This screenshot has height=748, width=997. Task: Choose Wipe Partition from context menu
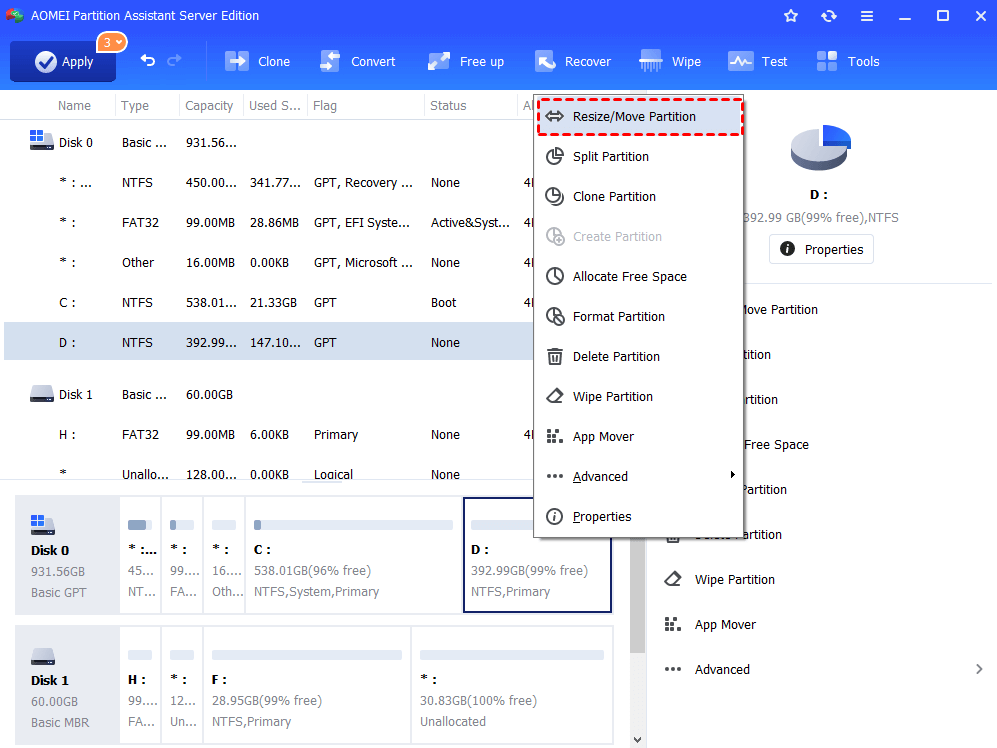[x=638, y=397]
